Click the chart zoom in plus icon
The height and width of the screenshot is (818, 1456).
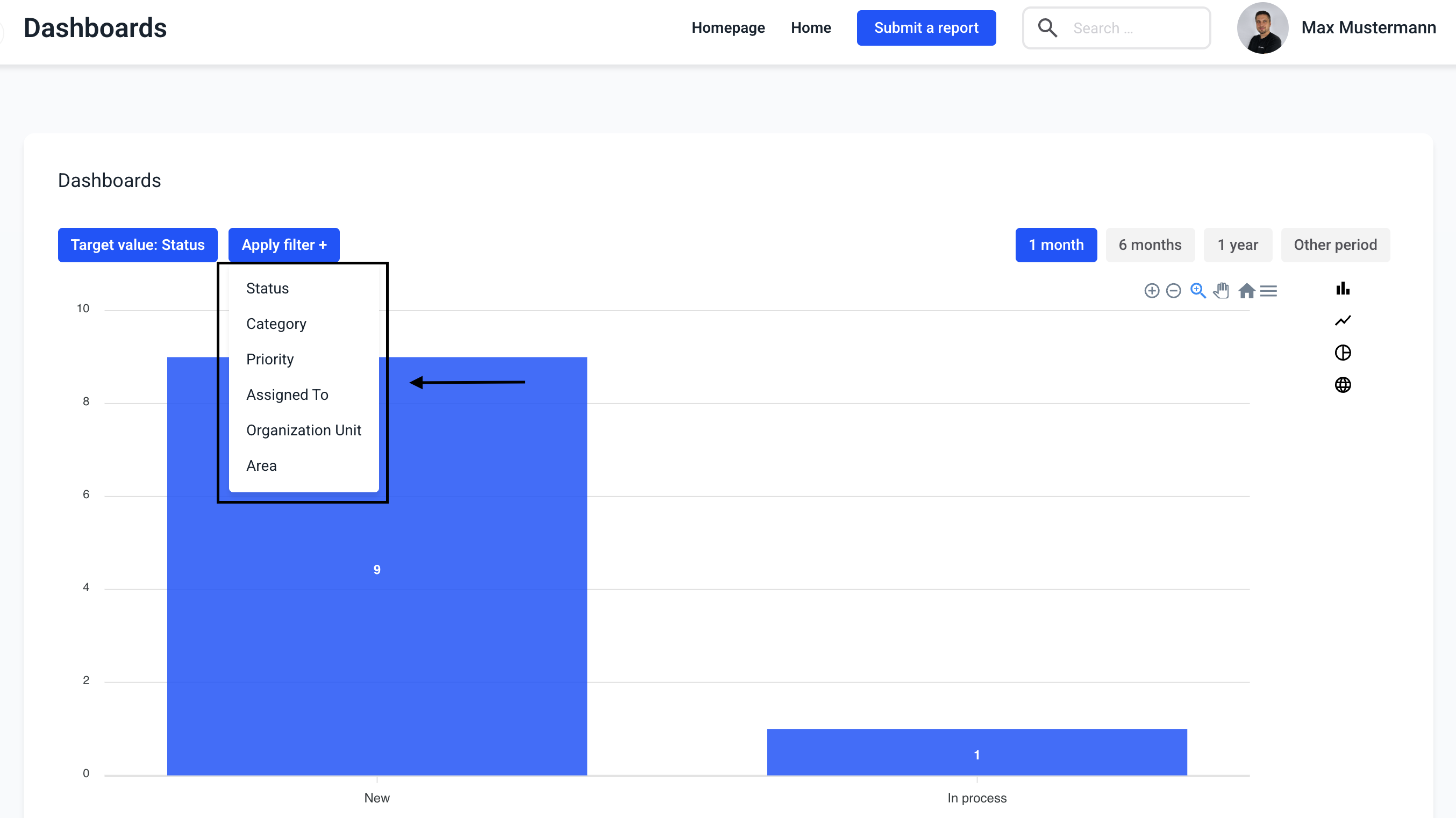pyautogui.click(x=1151, y=291)
